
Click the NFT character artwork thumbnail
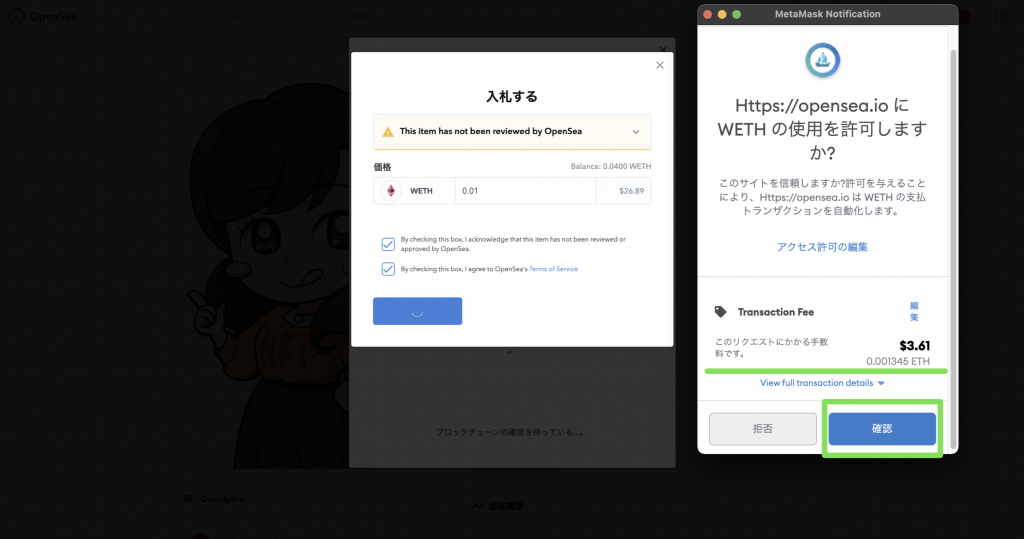269,274
